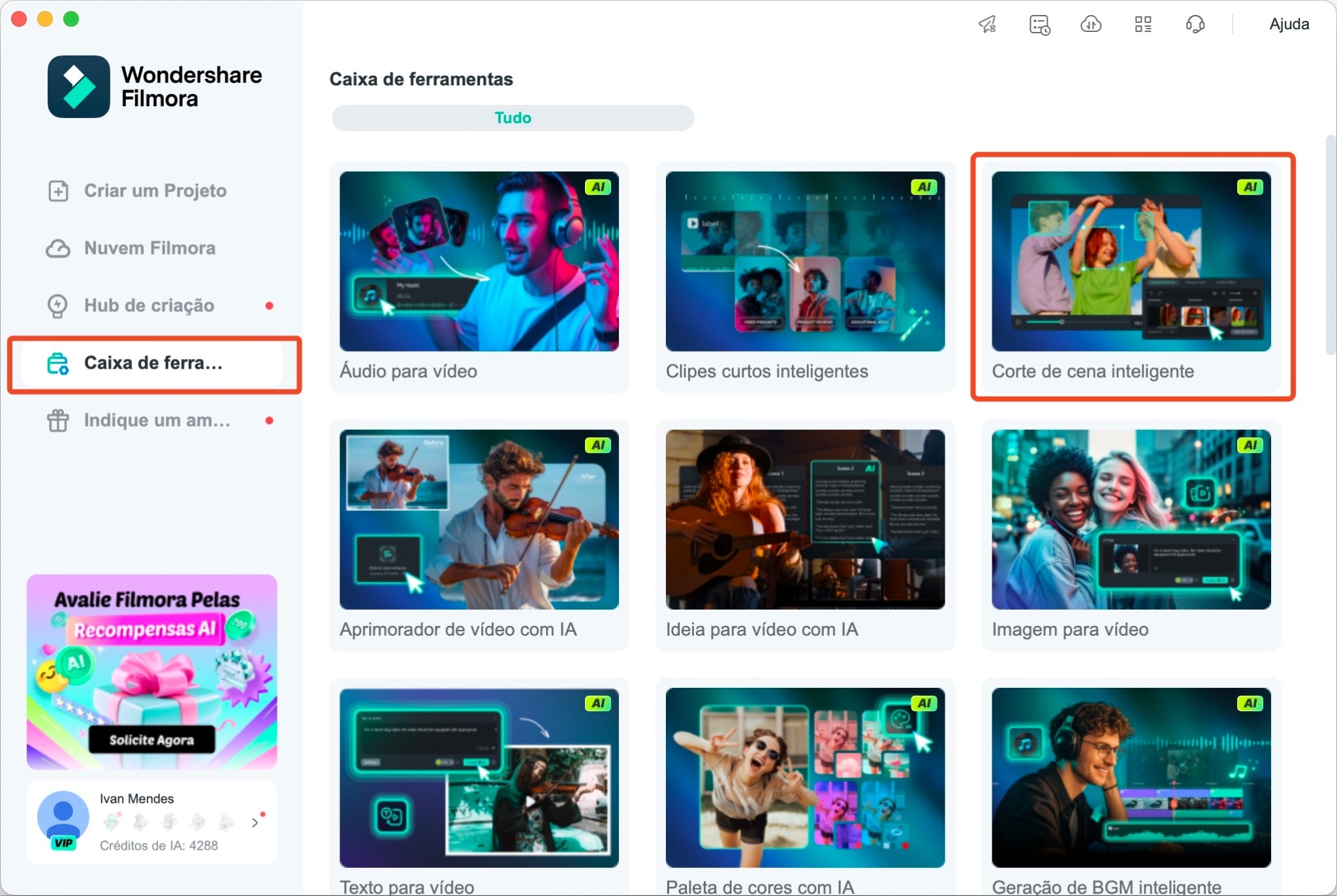This screenshot has width=1337, height=896.
Task: Click the Hub de criação lightbulb icon
Action: [x=58, y=306]
